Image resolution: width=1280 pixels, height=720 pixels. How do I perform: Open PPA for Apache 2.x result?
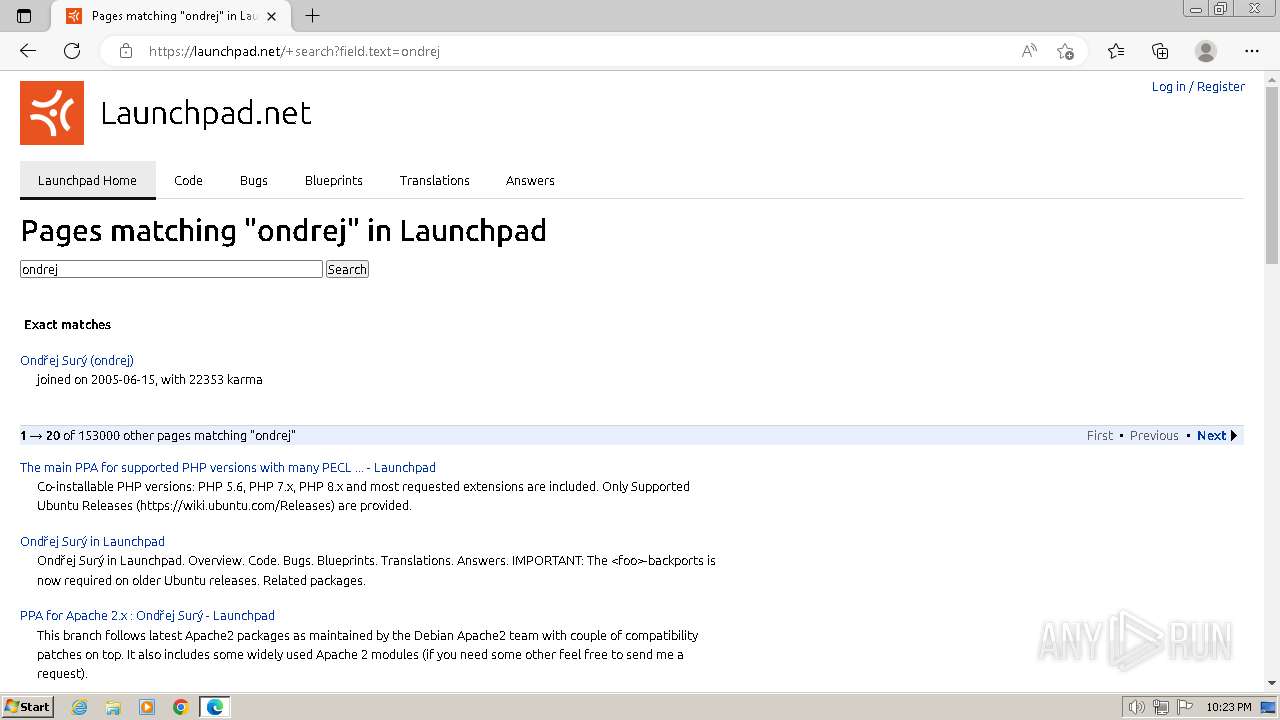point(147,615)
